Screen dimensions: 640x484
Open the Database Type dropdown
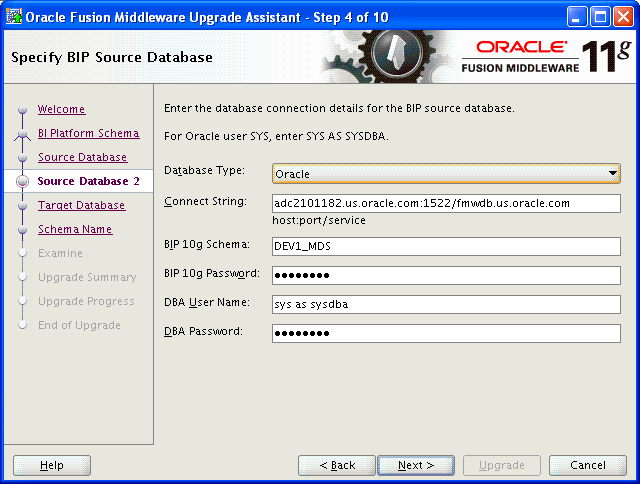point(446,174)
